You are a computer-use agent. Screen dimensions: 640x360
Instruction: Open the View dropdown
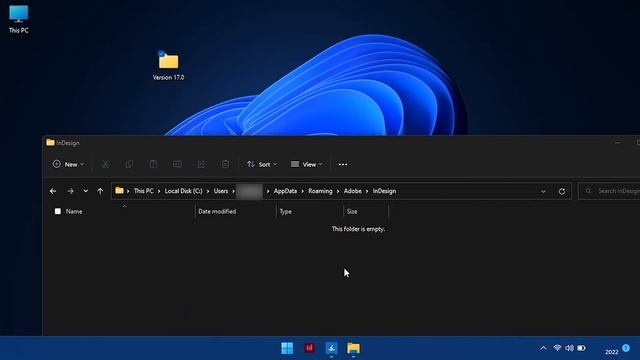point(307,164)
